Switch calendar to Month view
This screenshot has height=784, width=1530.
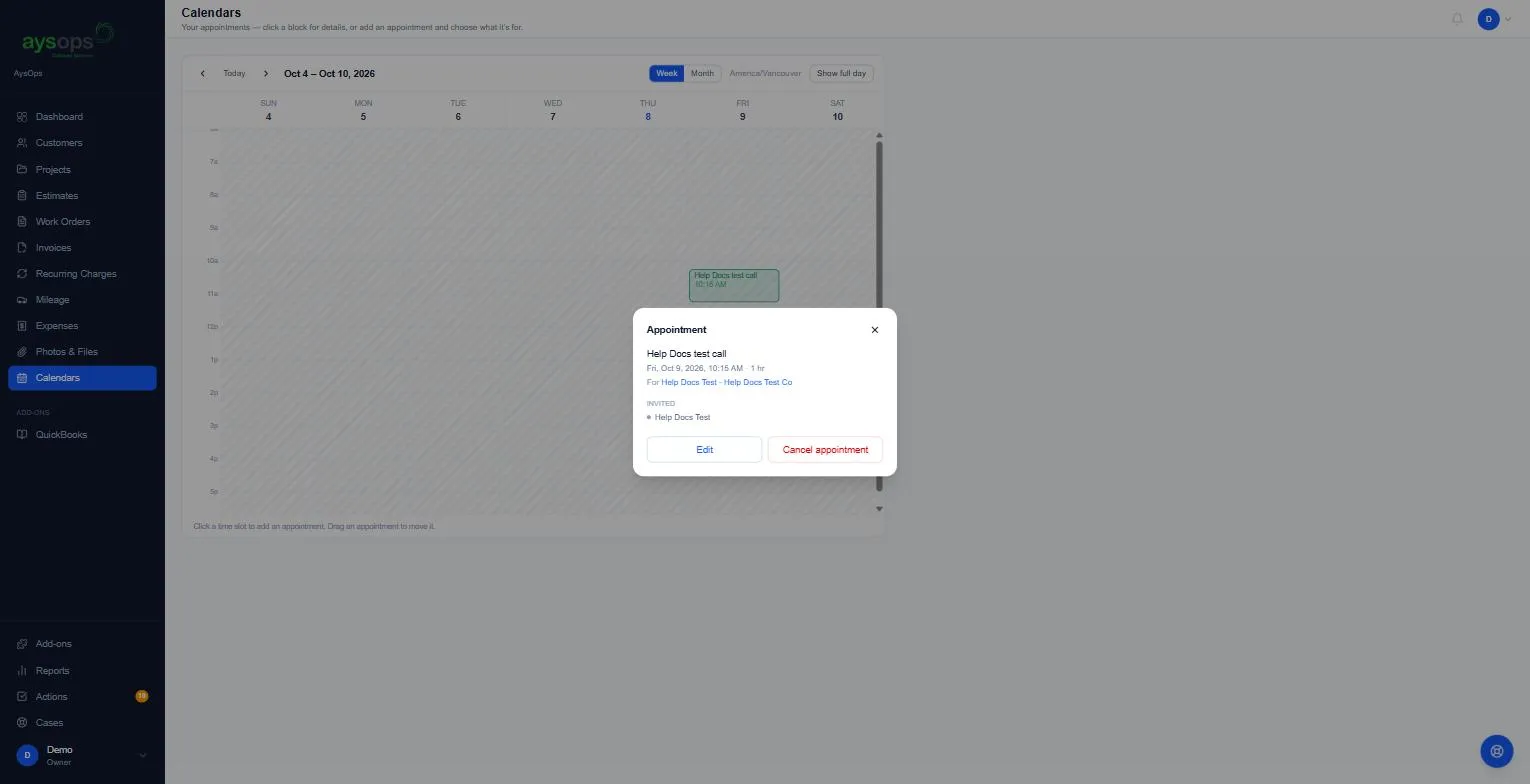[702, 74]
